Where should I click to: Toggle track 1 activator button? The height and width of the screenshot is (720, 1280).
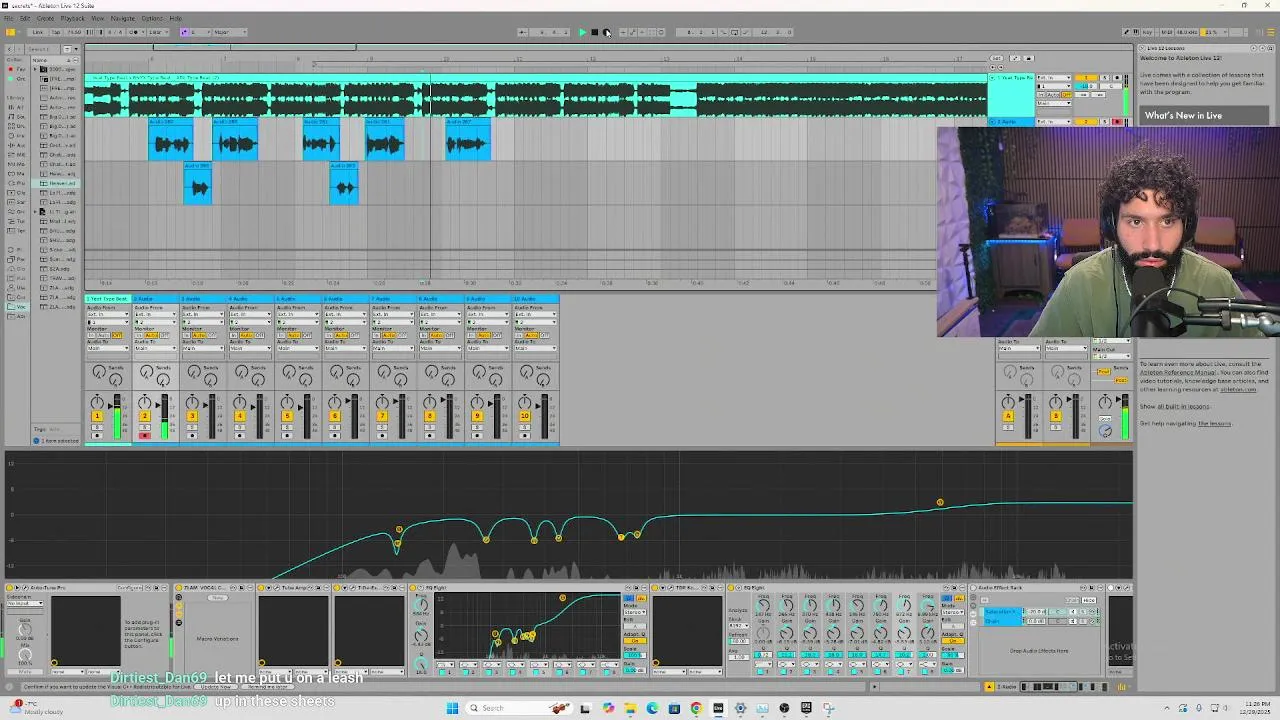[97, 416]
